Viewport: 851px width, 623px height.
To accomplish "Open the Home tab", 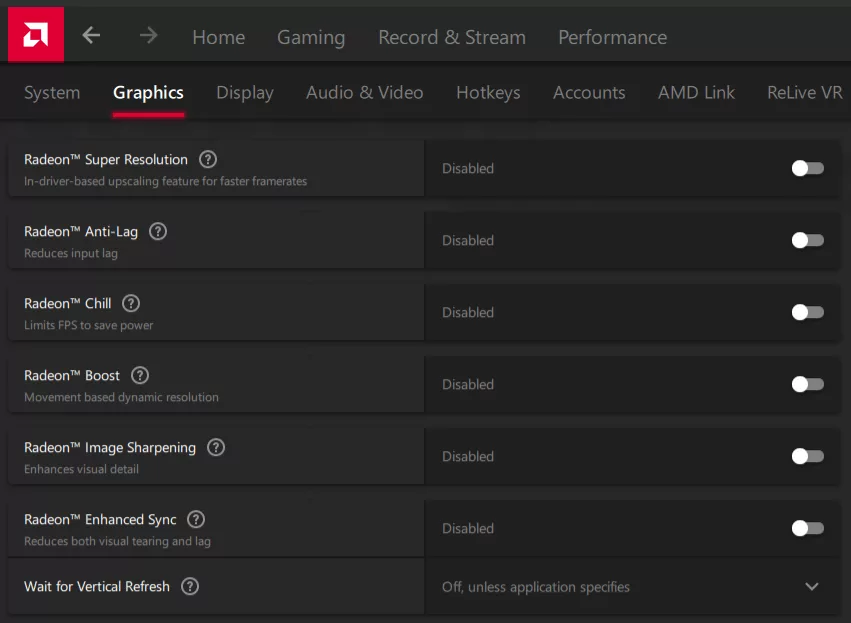I will point(219,37).
